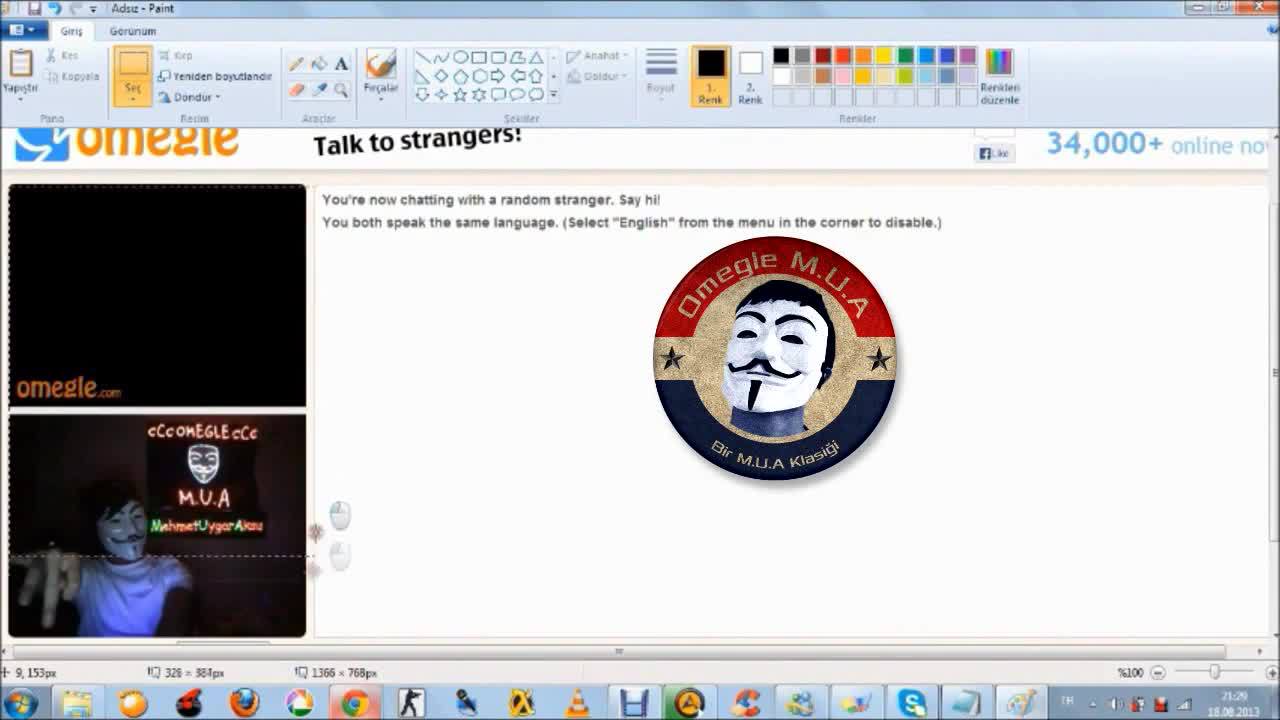Viewport: 1280px width, 720px height.
Task: Open Google Chrome from the taskbar
Action: (x=354, y=703)
